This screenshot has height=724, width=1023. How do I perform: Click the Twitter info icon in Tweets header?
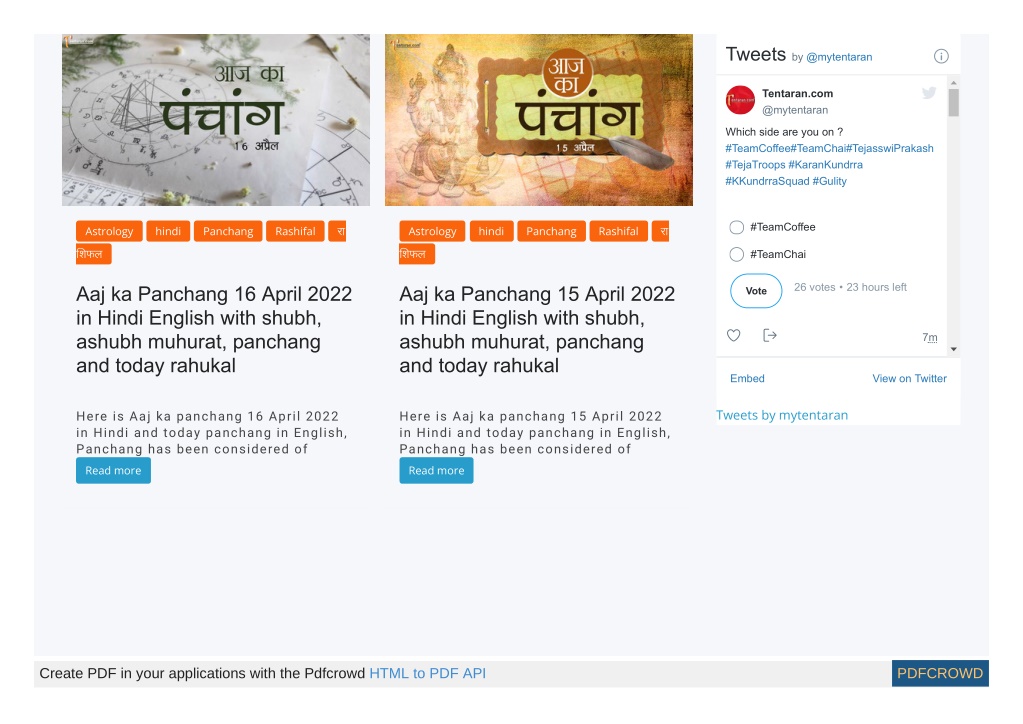(x=941, y=56)
